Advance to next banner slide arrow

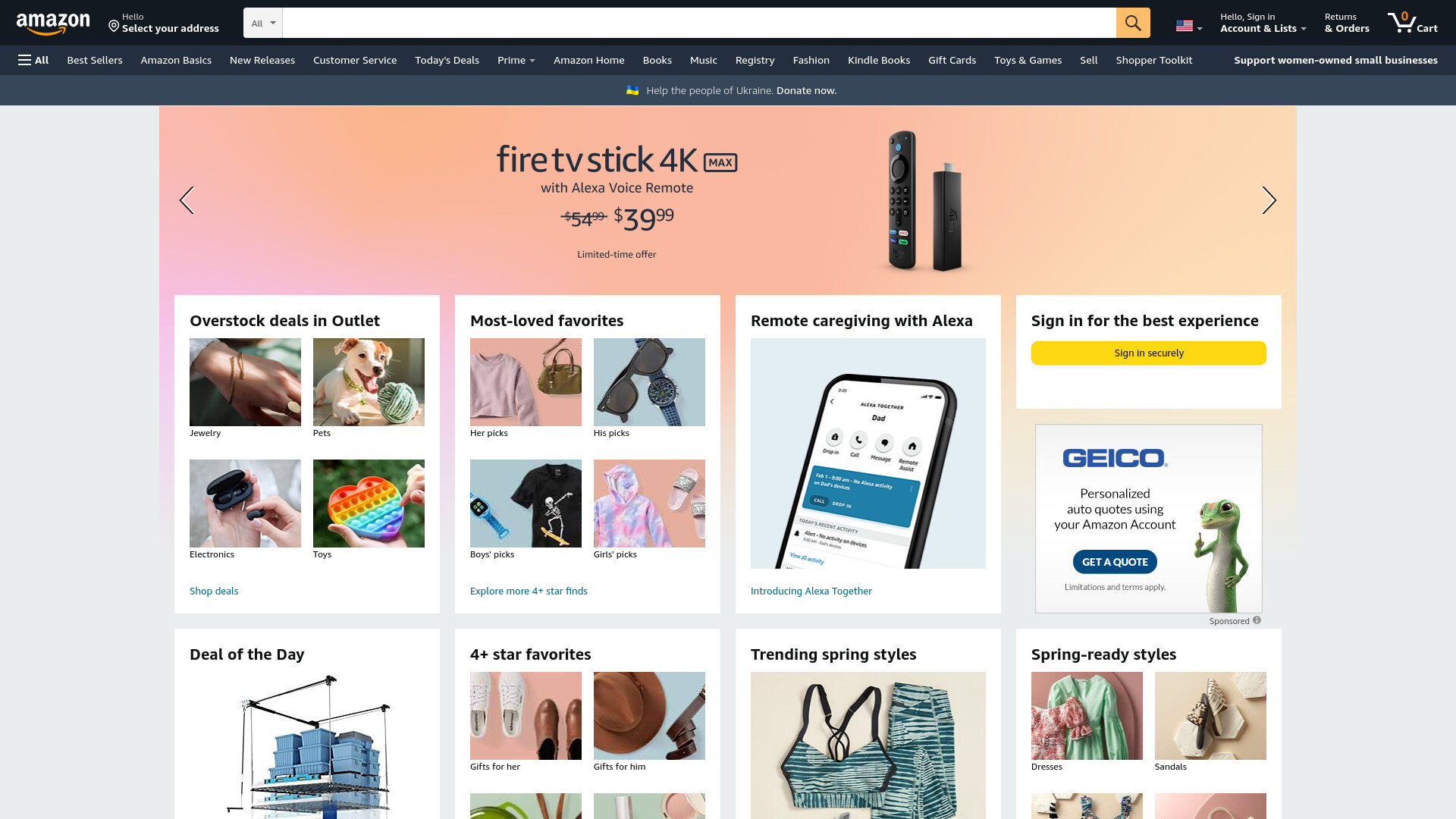pos(1269,200)
